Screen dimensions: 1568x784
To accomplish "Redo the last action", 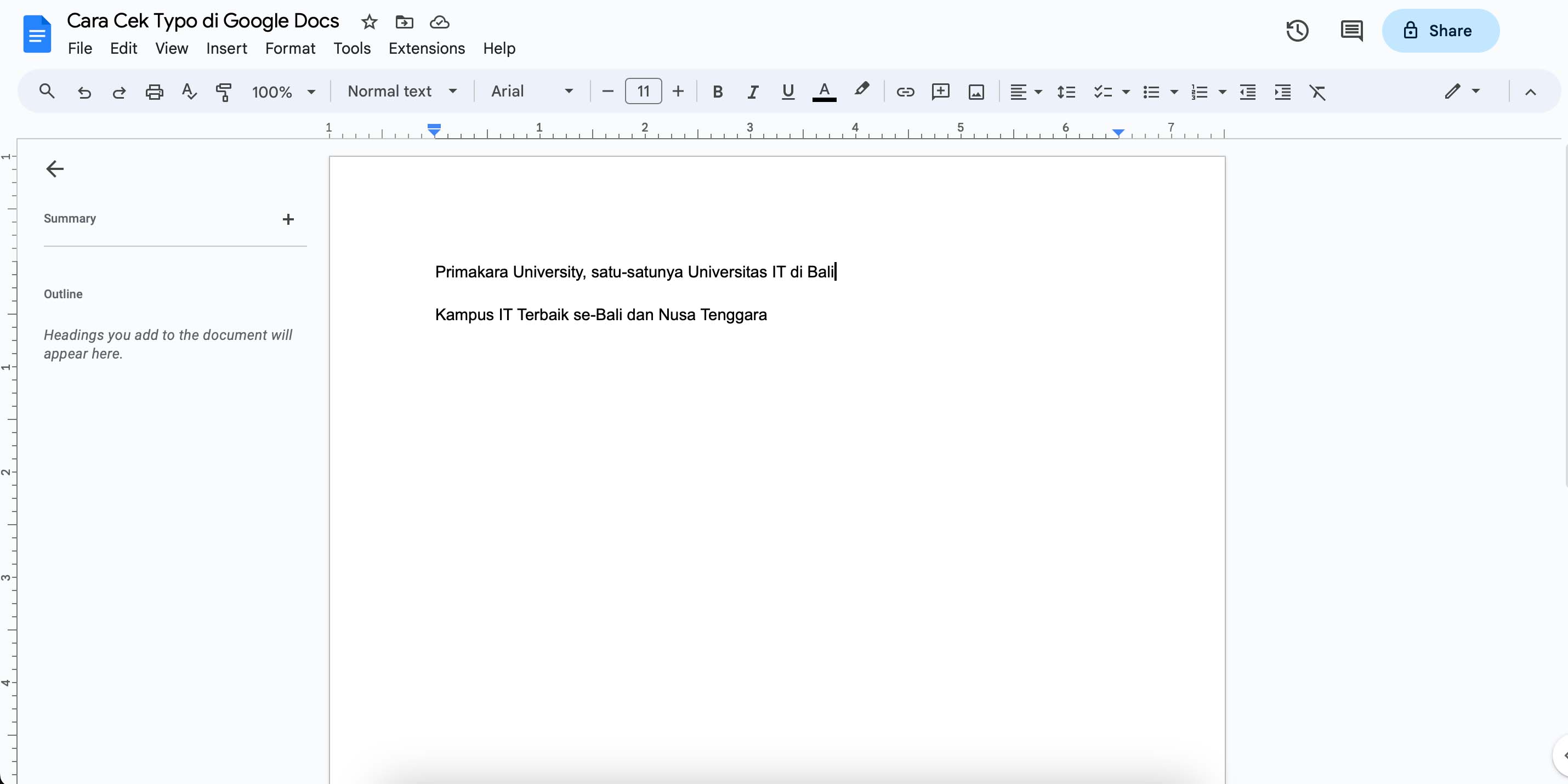I will pos(120,92).
